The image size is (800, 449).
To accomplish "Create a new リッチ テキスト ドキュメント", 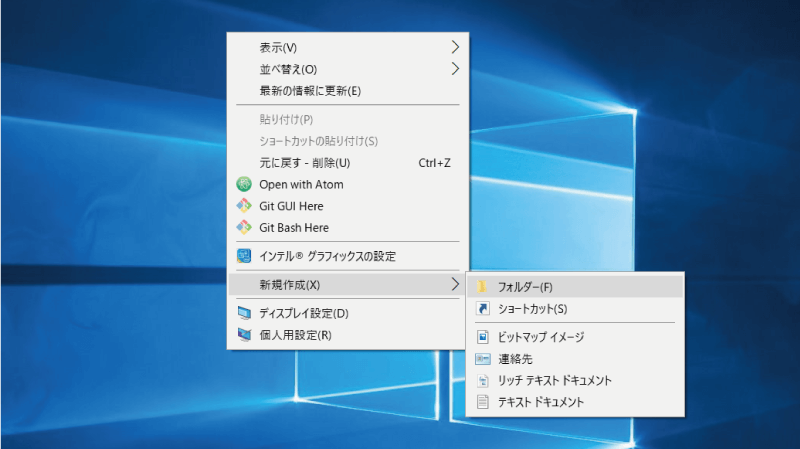I will 575,380.
